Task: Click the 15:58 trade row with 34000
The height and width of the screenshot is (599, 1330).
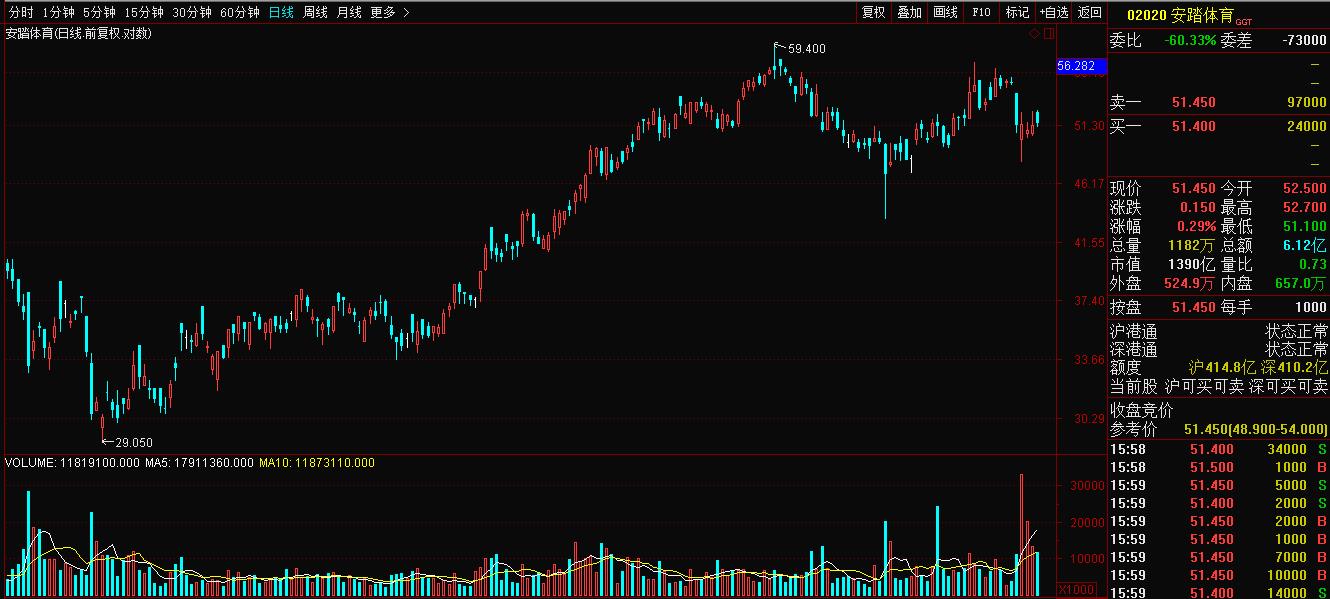Action: click(x=1219, y=450)
